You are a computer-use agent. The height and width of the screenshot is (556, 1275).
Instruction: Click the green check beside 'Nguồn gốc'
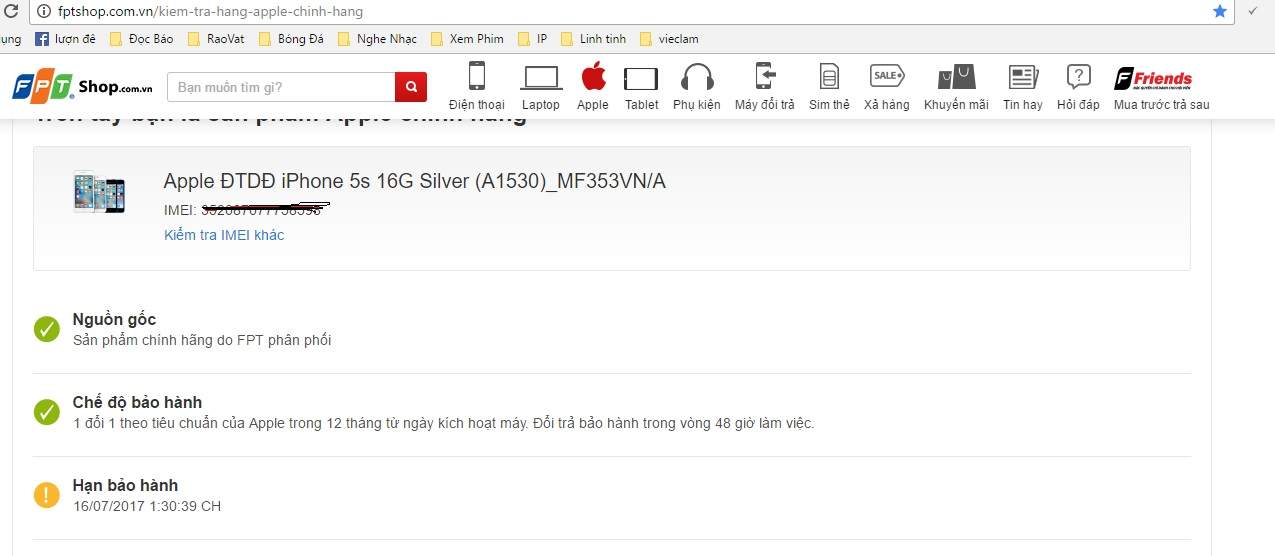coord(47,329)
